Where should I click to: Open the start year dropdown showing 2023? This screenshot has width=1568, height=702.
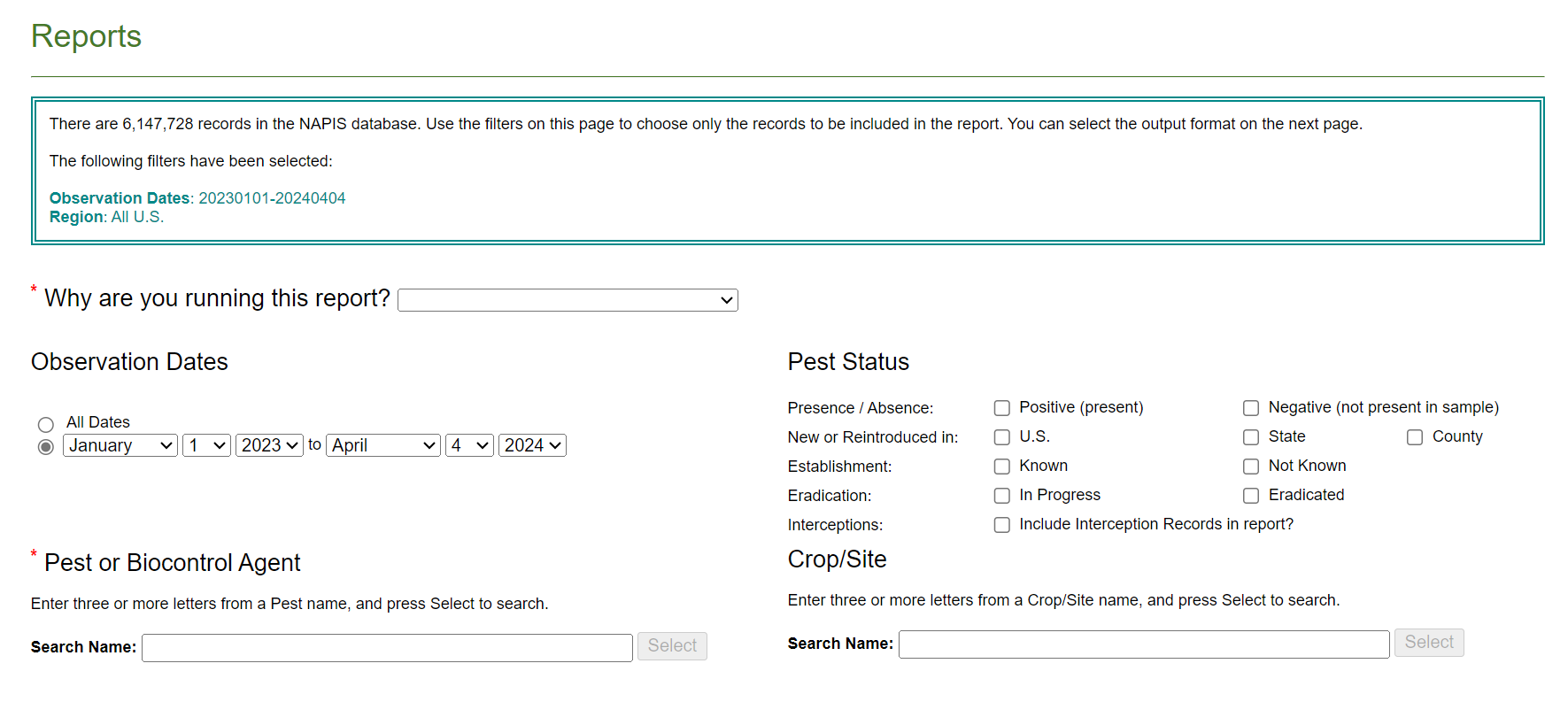pyautogui.click(x=269, y=445)
